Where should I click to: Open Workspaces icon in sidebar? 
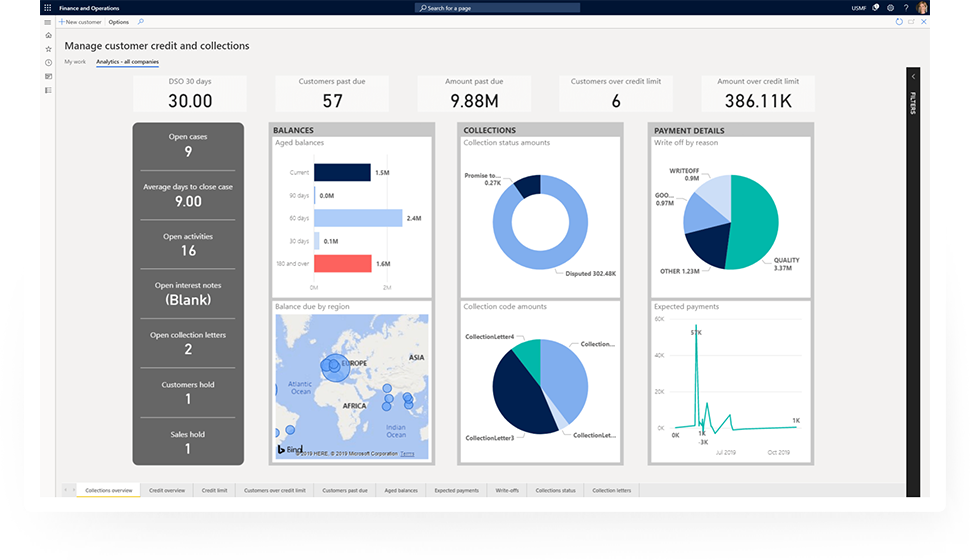[48, 76]
